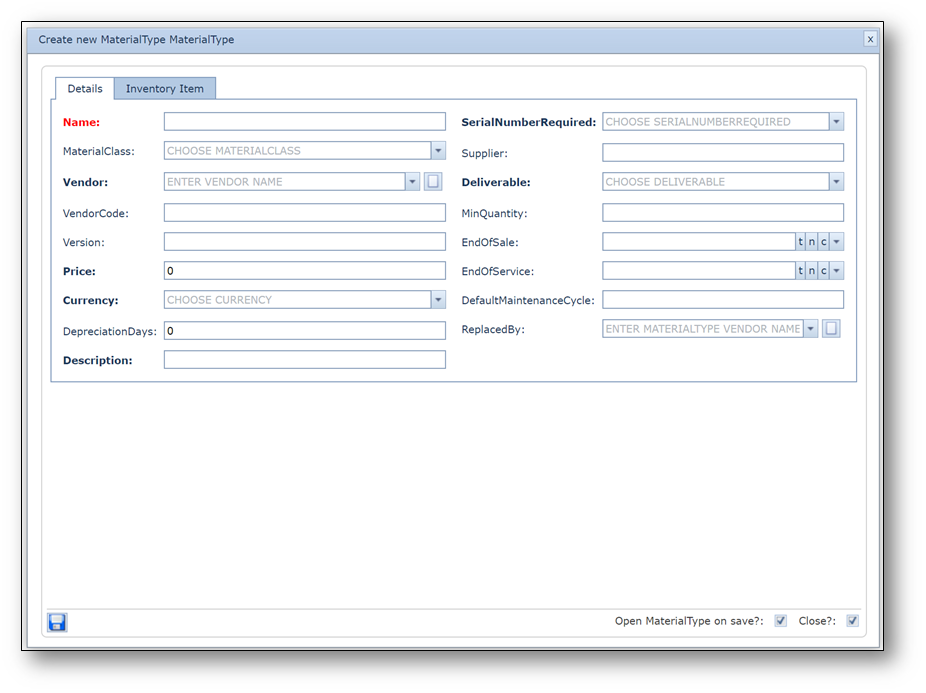Click the Enter Vendor Name field
This screenshot has width=926, height=693.
(x=285, y=181)
